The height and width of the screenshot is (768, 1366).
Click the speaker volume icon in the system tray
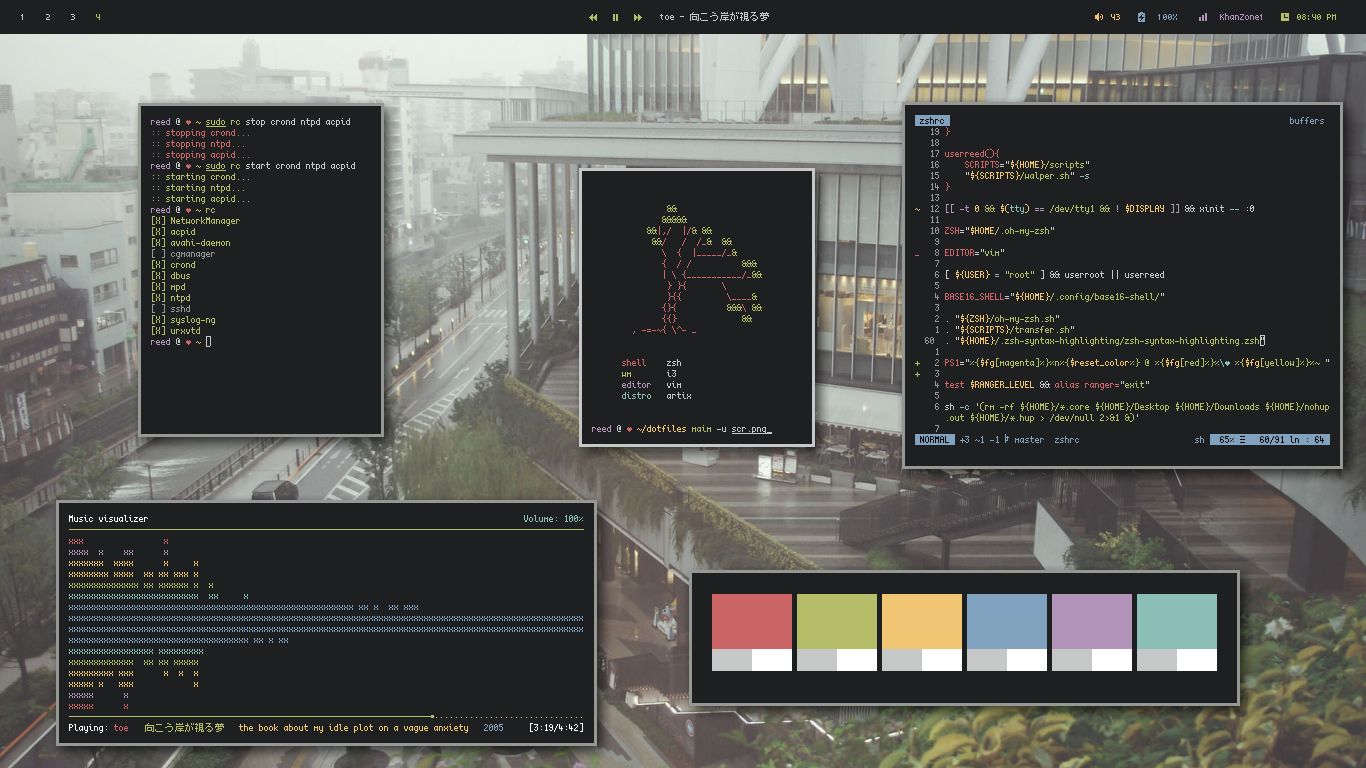pos(1098,16)
